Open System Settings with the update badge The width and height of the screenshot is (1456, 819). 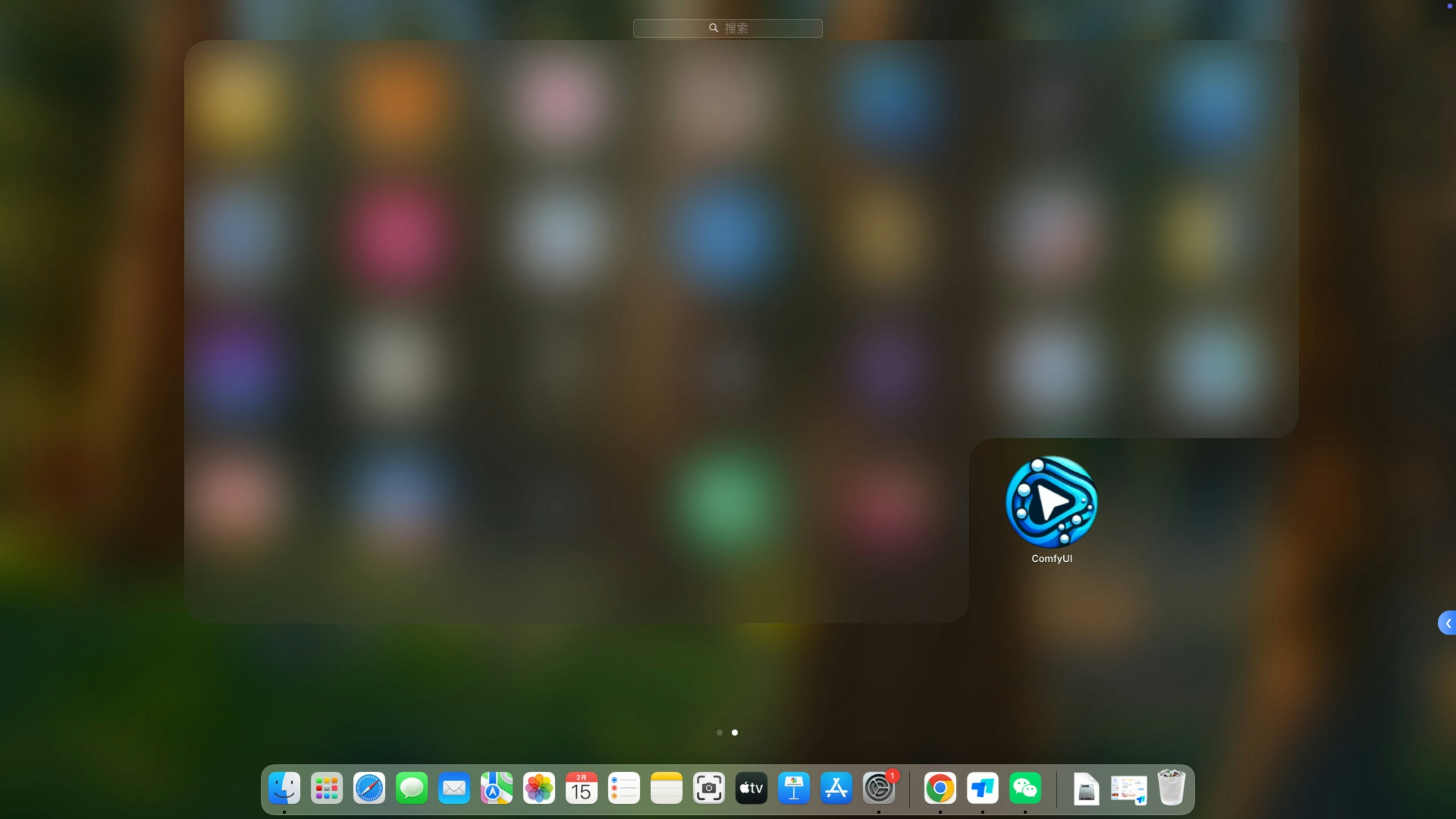point(878,788)
